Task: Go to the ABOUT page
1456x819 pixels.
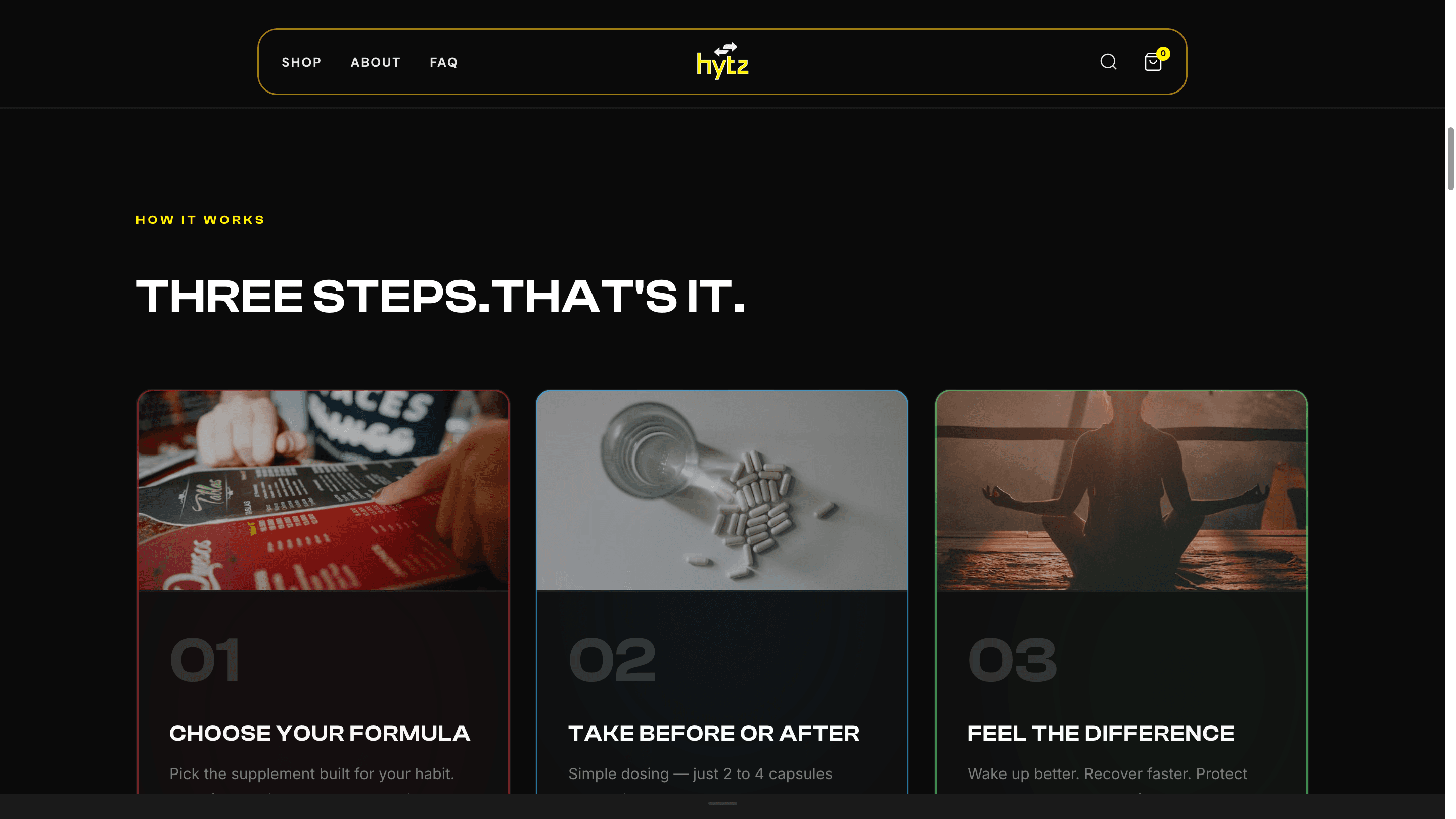Action: pos(375,62)
